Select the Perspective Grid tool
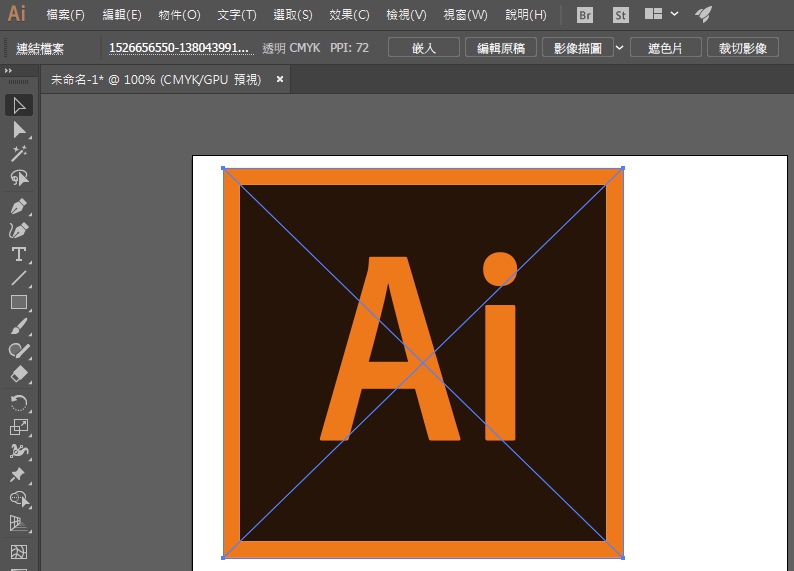Viewport: 794px width, 571px height. pos(19,523)
